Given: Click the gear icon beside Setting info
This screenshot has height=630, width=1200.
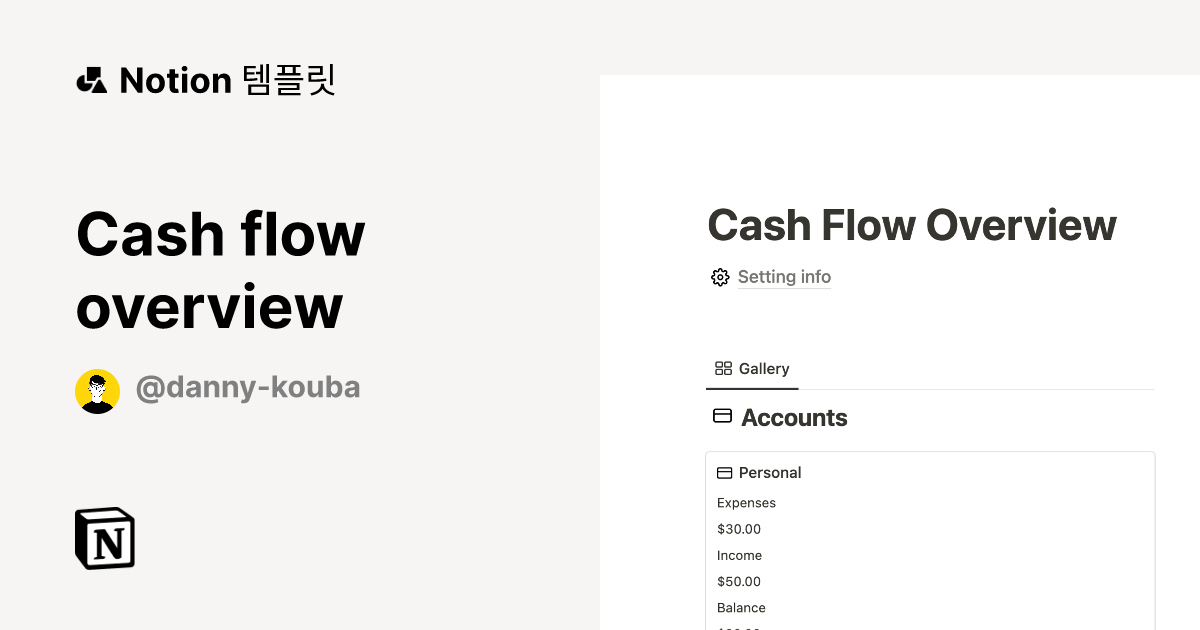Looking at the screenshot, I should (719, 277).
